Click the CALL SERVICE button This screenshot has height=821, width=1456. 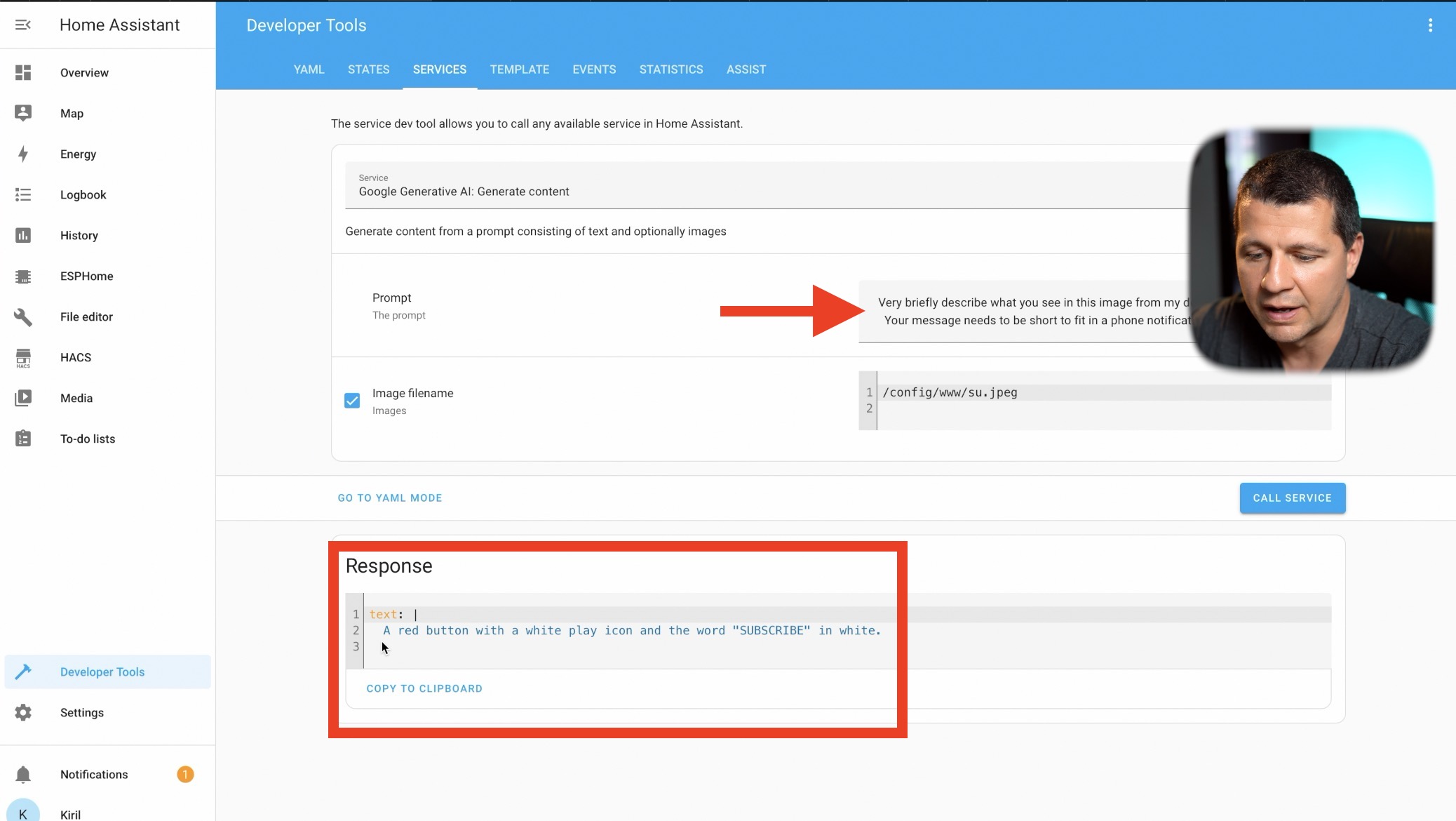1292,498
